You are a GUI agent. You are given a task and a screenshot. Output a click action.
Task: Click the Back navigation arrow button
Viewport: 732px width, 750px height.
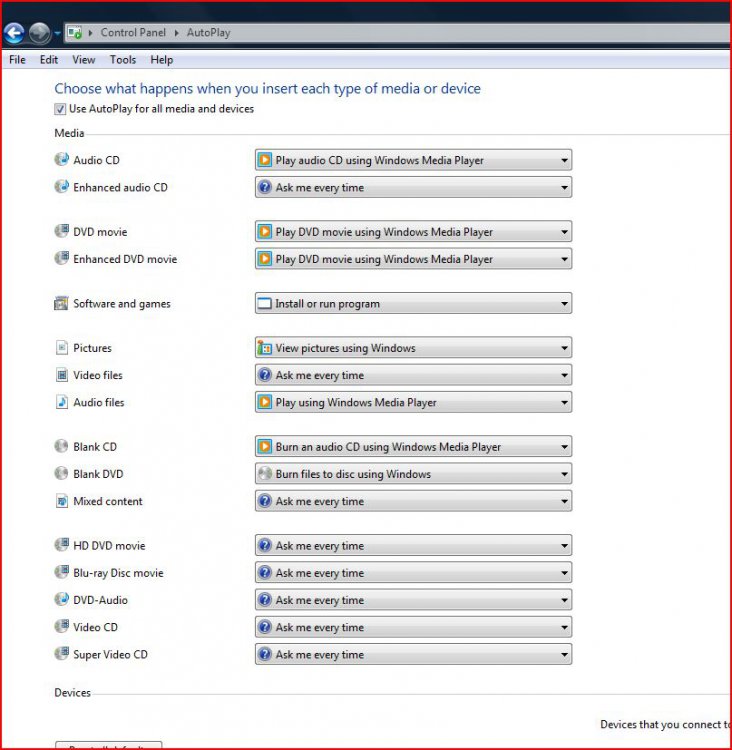pyautogui.click(x=14, y=33)
